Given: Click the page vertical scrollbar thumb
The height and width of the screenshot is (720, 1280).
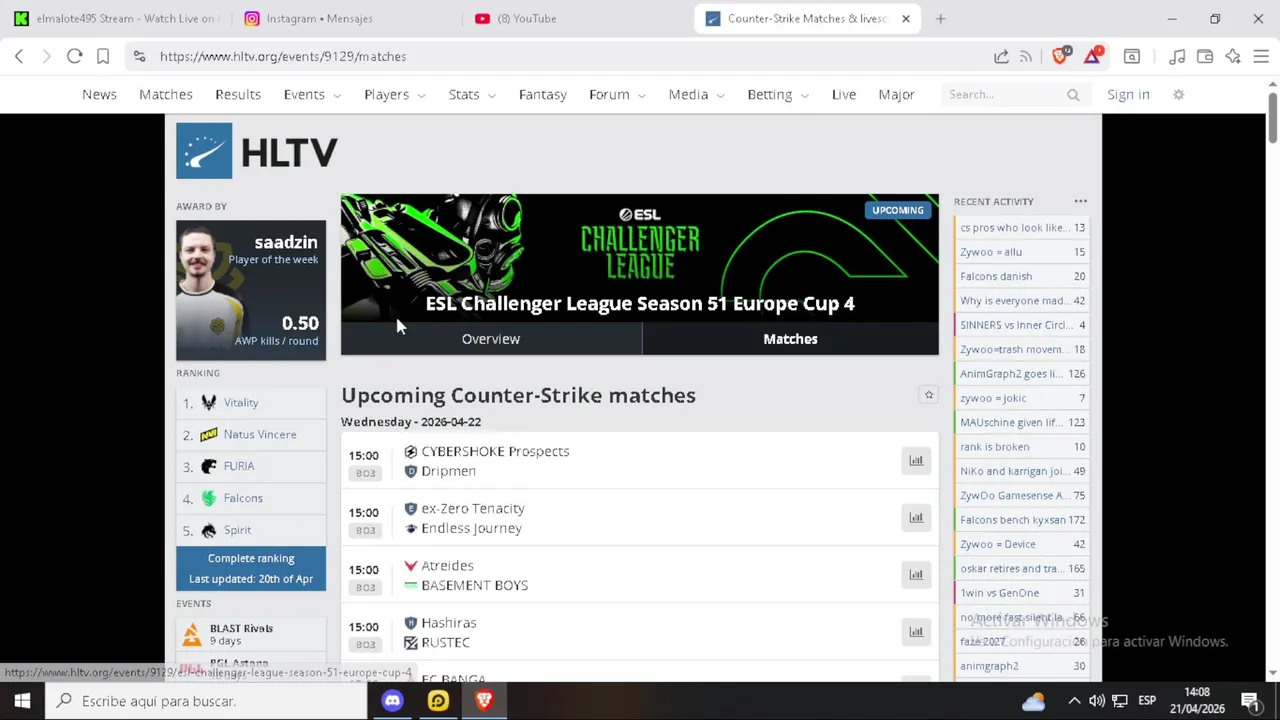Looking at the screenshot, I should (1273, 120).
